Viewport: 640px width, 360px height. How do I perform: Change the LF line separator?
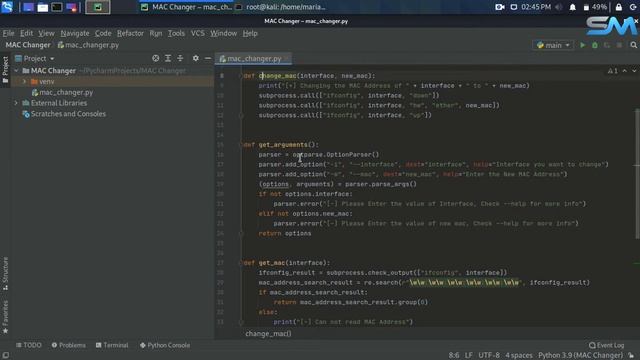pos(469,356)
